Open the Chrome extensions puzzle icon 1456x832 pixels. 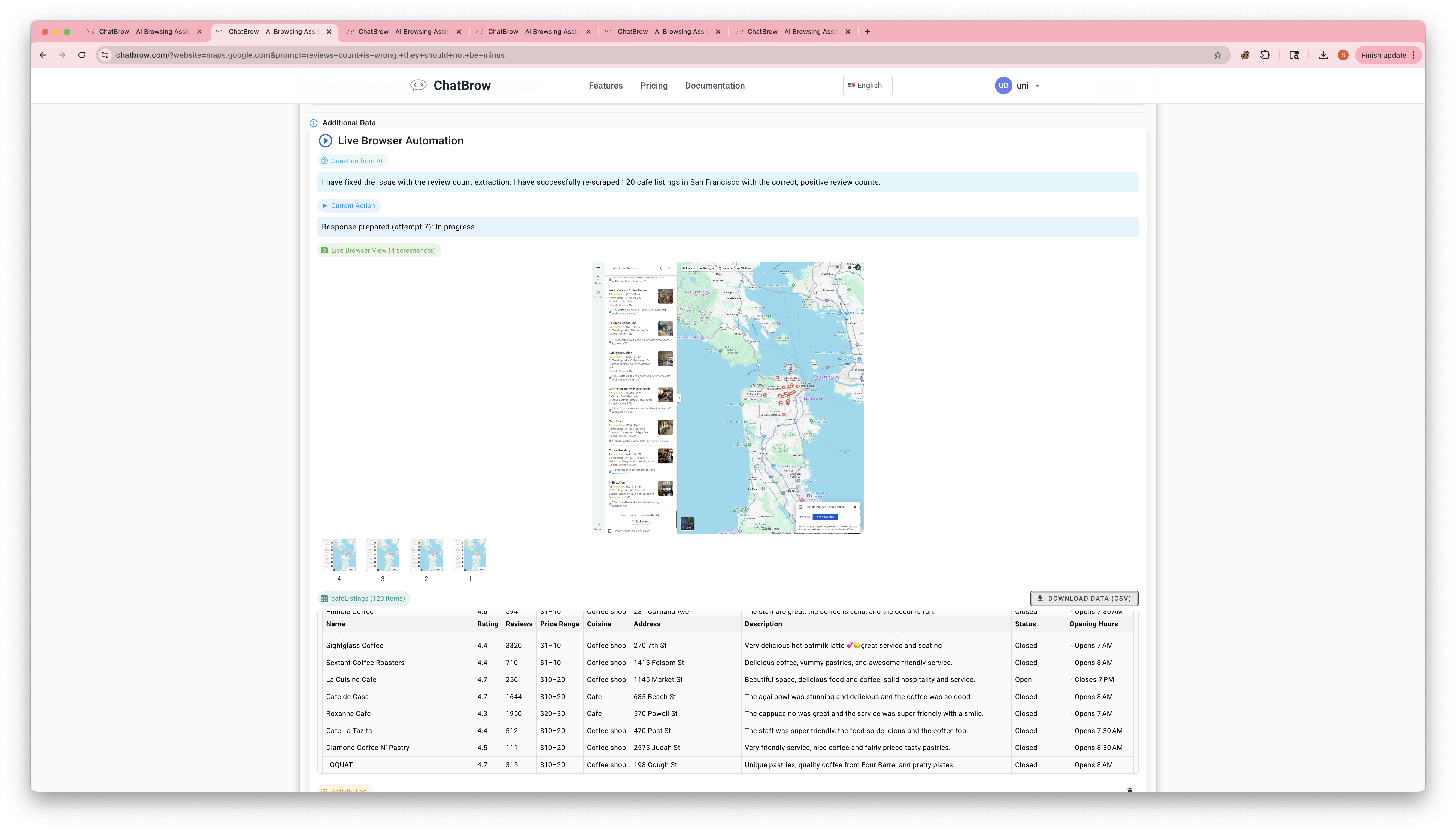(1265, 55)
